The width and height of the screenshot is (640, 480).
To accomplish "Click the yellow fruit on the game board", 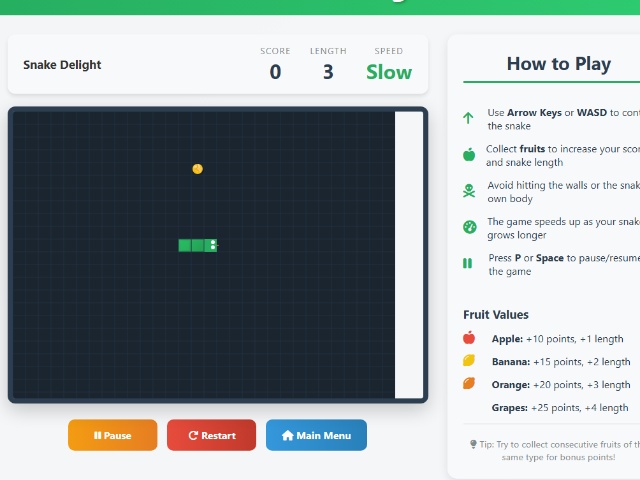I will [198, 169].
